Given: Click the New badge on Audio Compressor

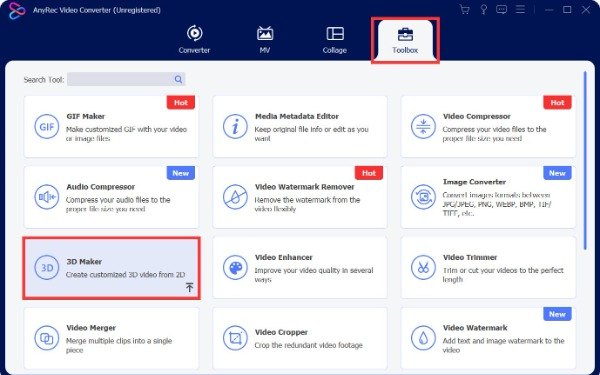Looking at the screenshot, I should coord(181,173).
